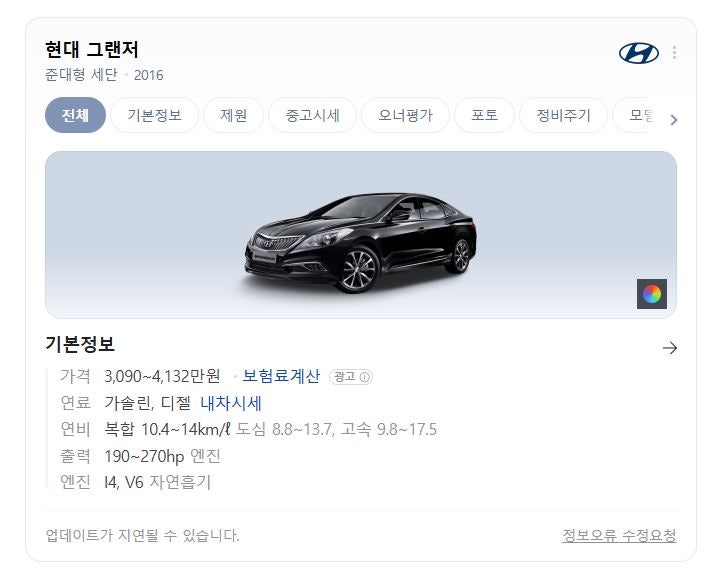Viewport: 710px width, 580px height.
Task: Click the 기본정보 section heading
Action: 80,344
